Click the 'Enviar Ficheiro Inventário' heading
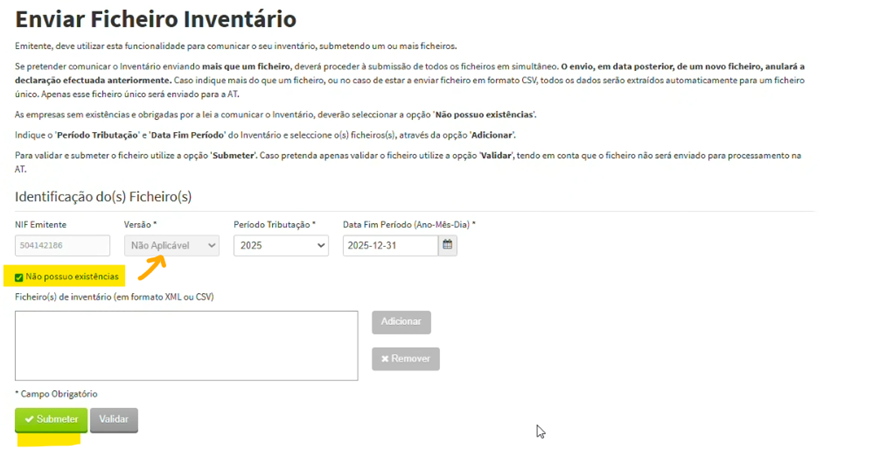This screenshot has height=449, width=872. pos(156,19)
